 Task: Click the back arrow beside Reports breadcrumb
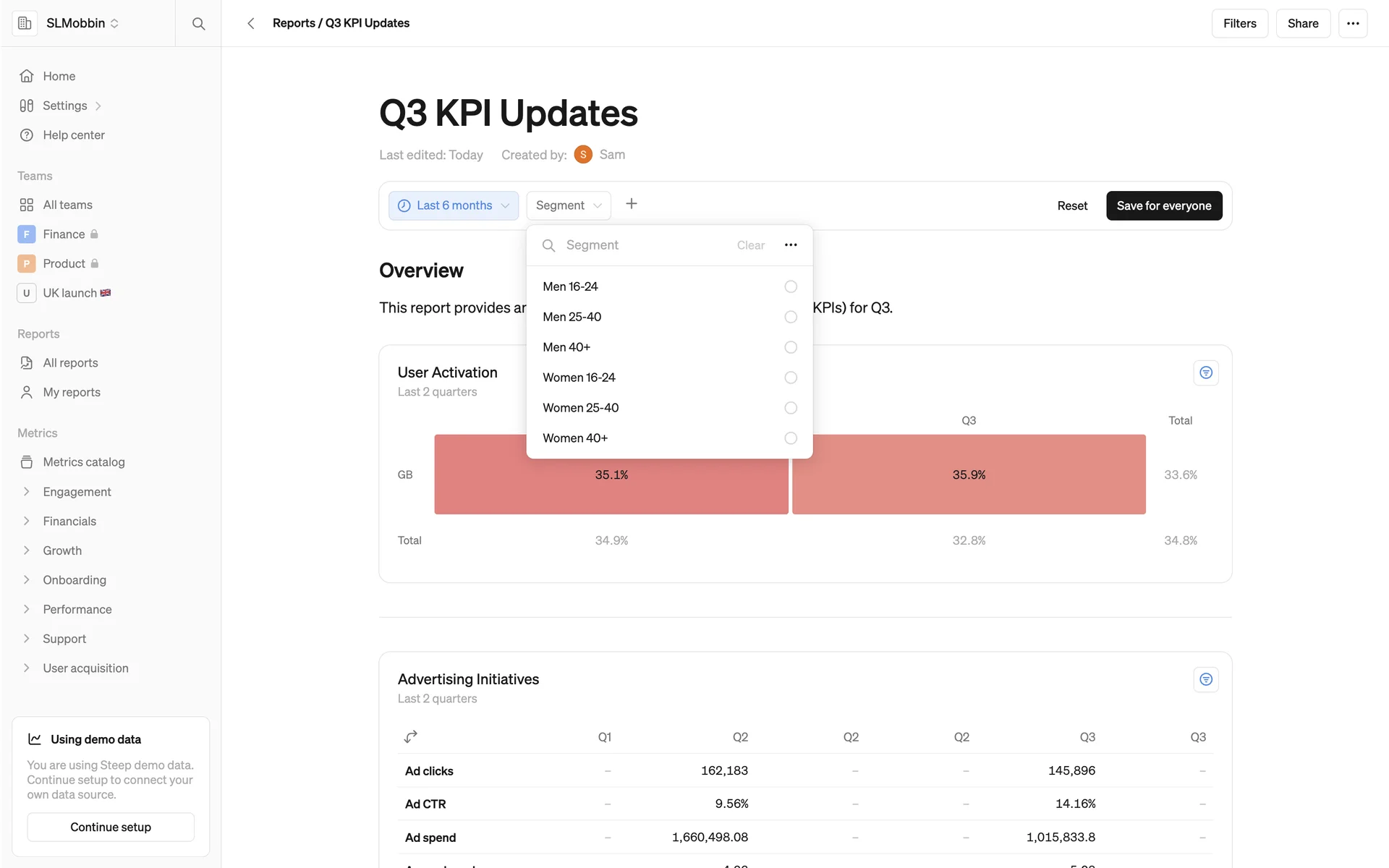[251, 24]
